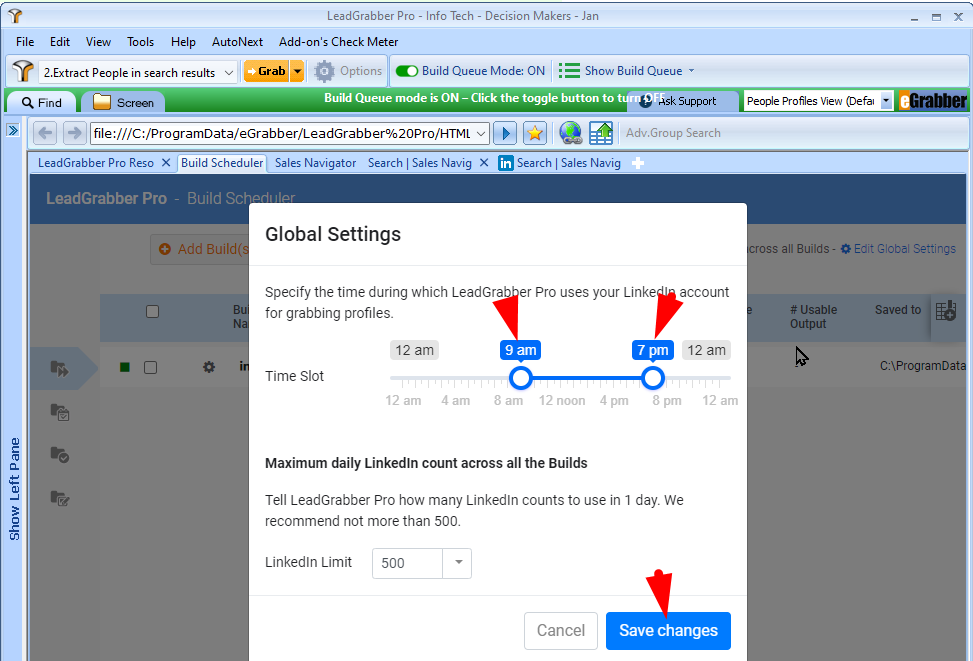Click the 9 am start time slider handle
Screen dimensions: 973x661
point(521,377)
